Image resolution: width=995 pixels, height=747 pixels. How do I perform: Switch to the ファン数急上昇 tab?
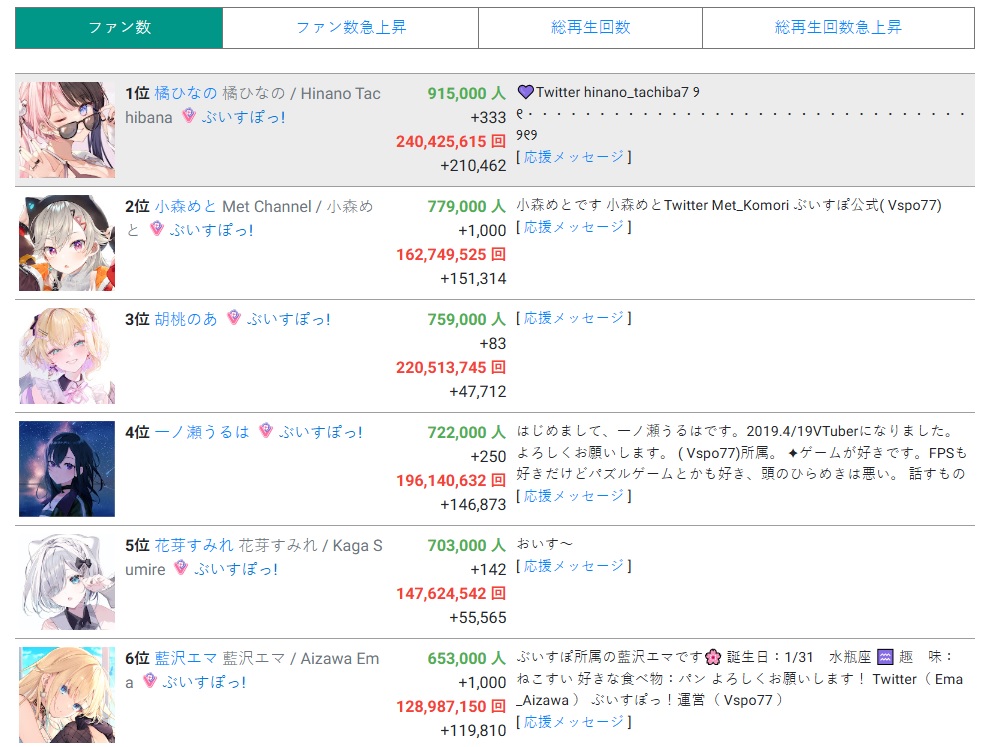pyautogui.click(x=351, y=28)
